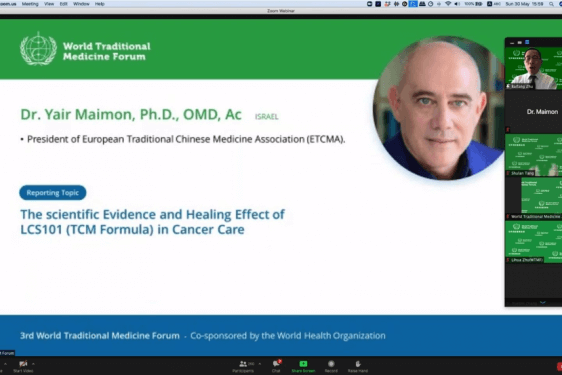Click the 3rd World Traditional Medicine Forum footer
Viewport: 562px width, 375px height.
(x=100, y=336)
